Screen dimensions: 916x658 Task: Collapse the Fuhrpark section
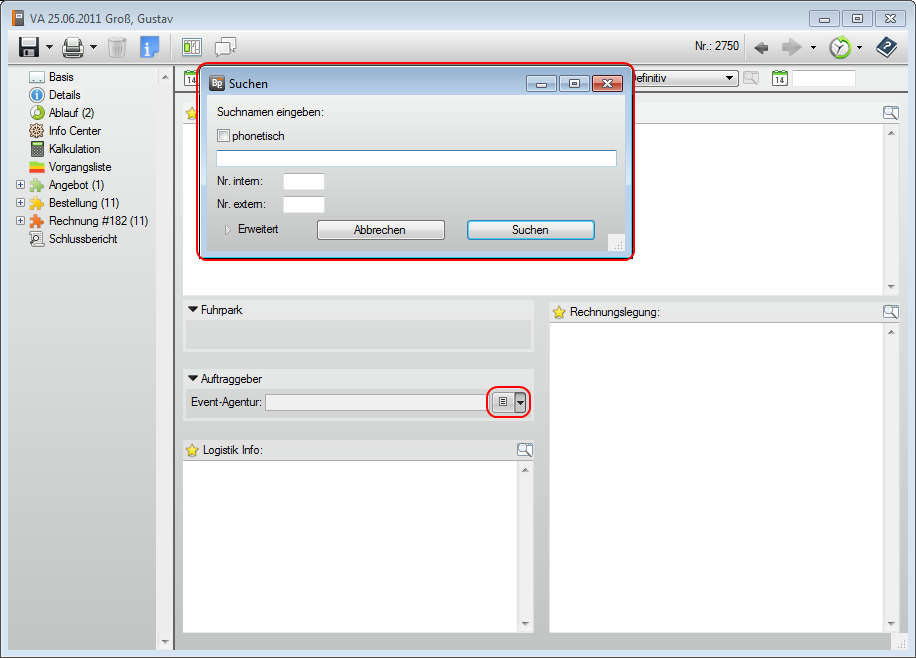193,310
